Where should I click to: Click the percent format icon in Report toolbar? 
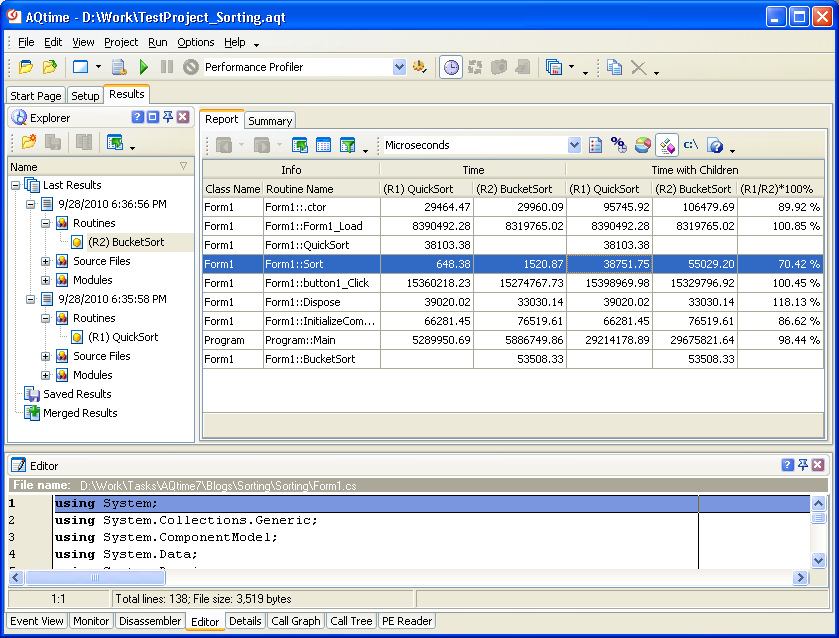pyautogui.click(x=619, y=145)
